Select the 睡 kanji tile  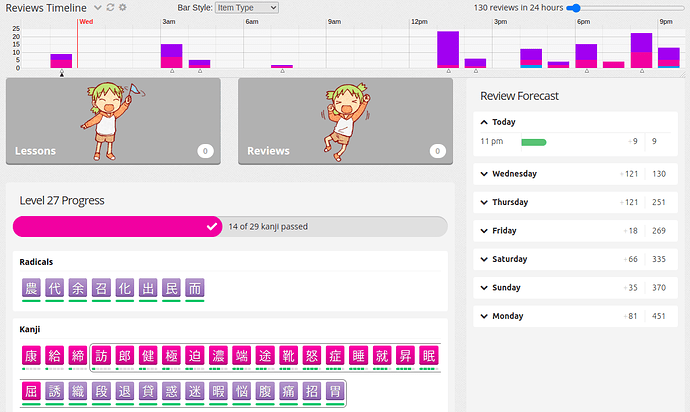(x=359, y=356)
